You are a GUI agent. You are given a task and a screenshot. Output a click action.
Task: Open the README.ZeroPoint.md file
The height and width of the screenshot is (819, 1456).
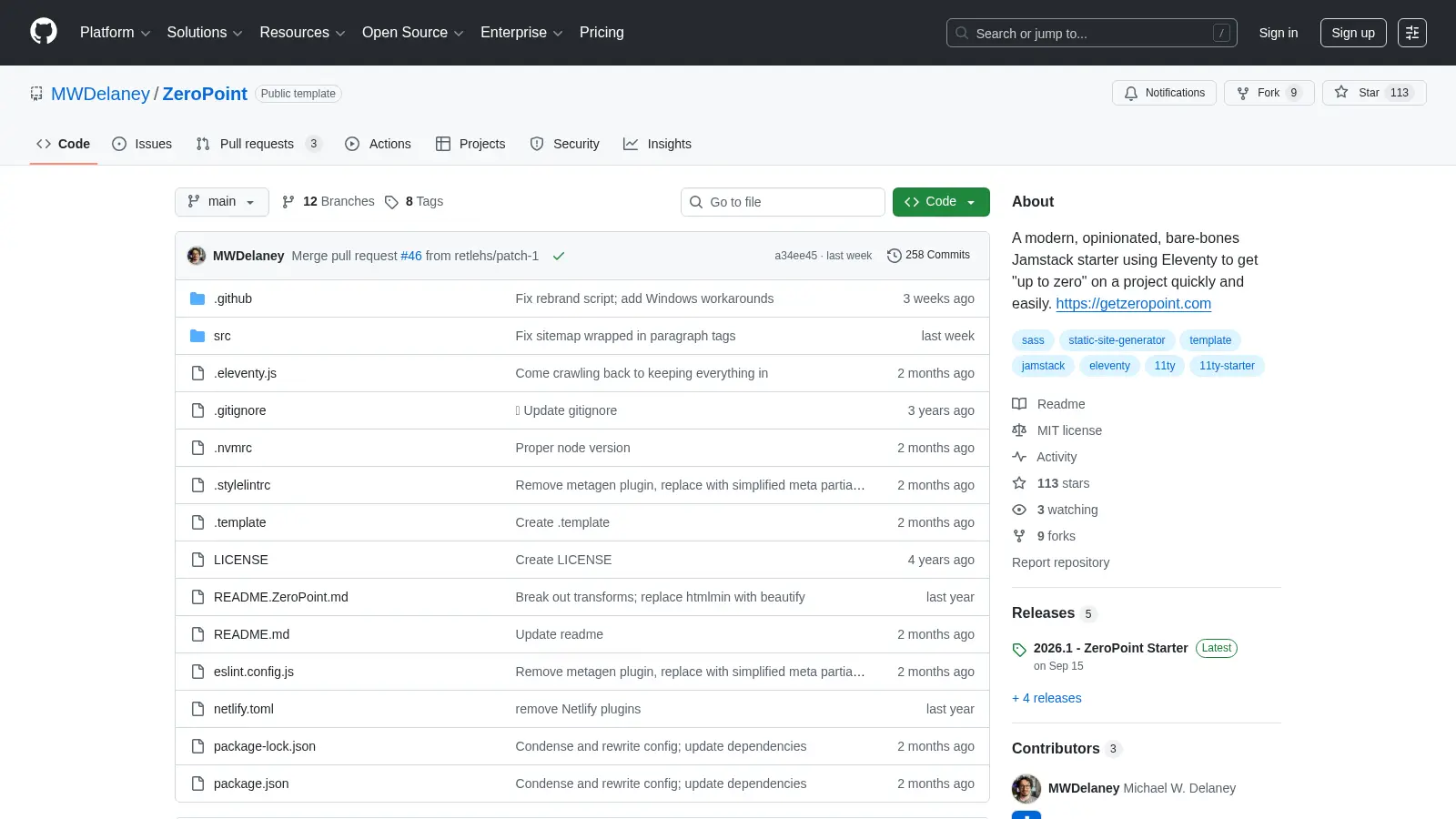point(281,597)
